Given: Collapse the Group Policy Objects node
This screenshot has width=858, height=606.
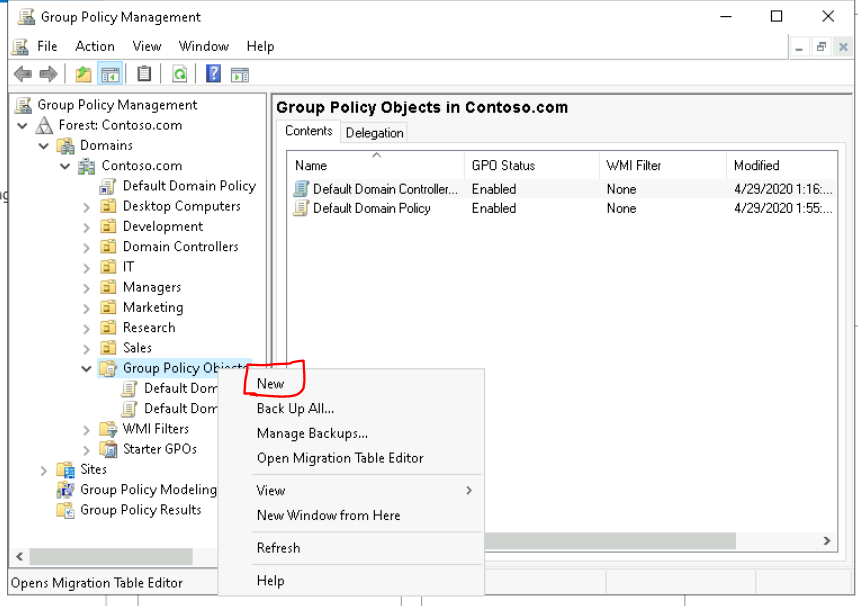Looking at the screenshot, I should click(x=86, y=369).
